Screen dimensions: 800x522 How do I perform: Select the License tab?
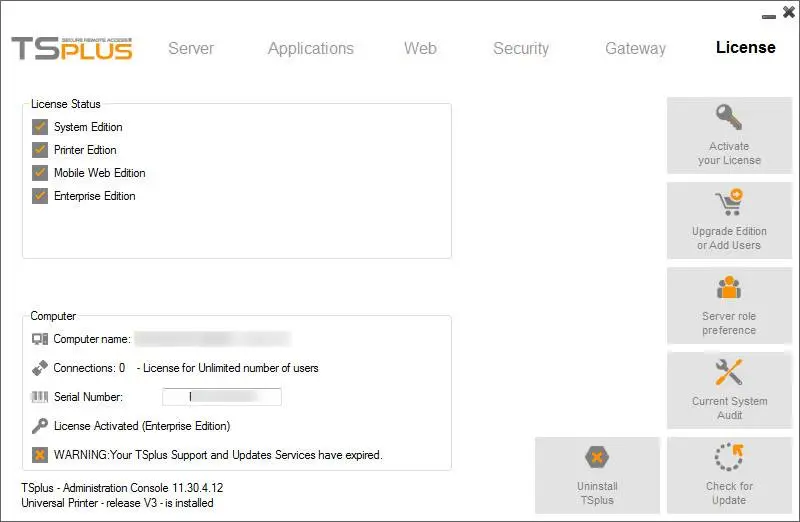tap(745, 47)
